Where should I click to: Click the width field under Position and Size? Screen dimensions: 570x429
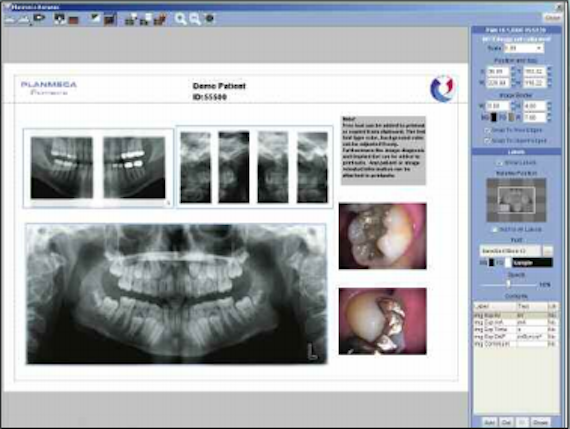click(498, 83)
